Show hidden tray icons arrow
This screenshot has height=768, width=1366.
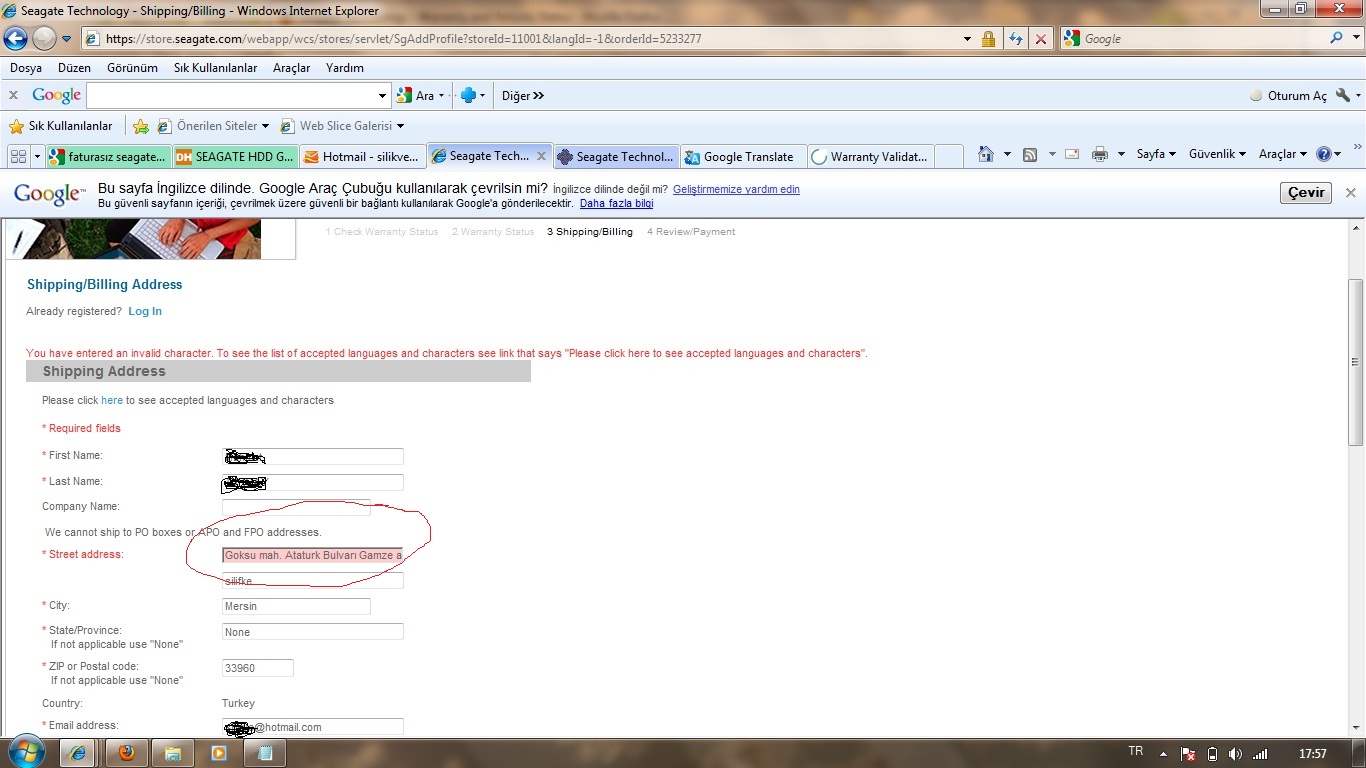[x=1163, y=754]
